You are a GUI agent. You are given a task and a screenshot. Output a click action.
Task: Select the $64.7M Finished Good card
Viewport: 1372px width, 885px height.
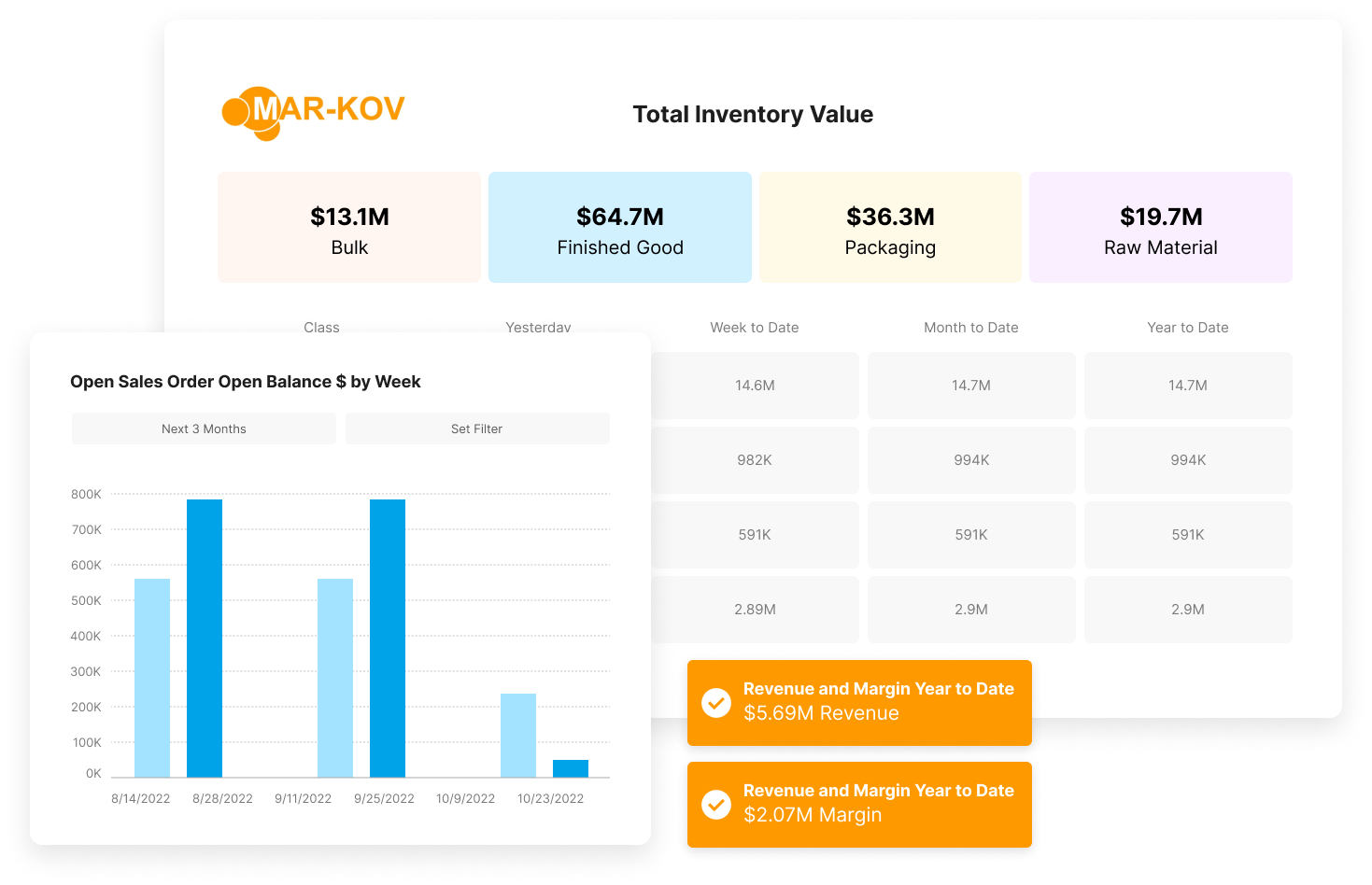click(x=620, y=227)
